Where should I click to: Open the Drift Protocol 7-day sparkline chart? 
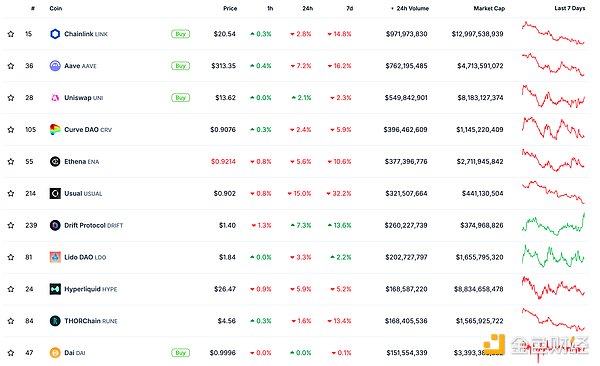click(553, 224)
